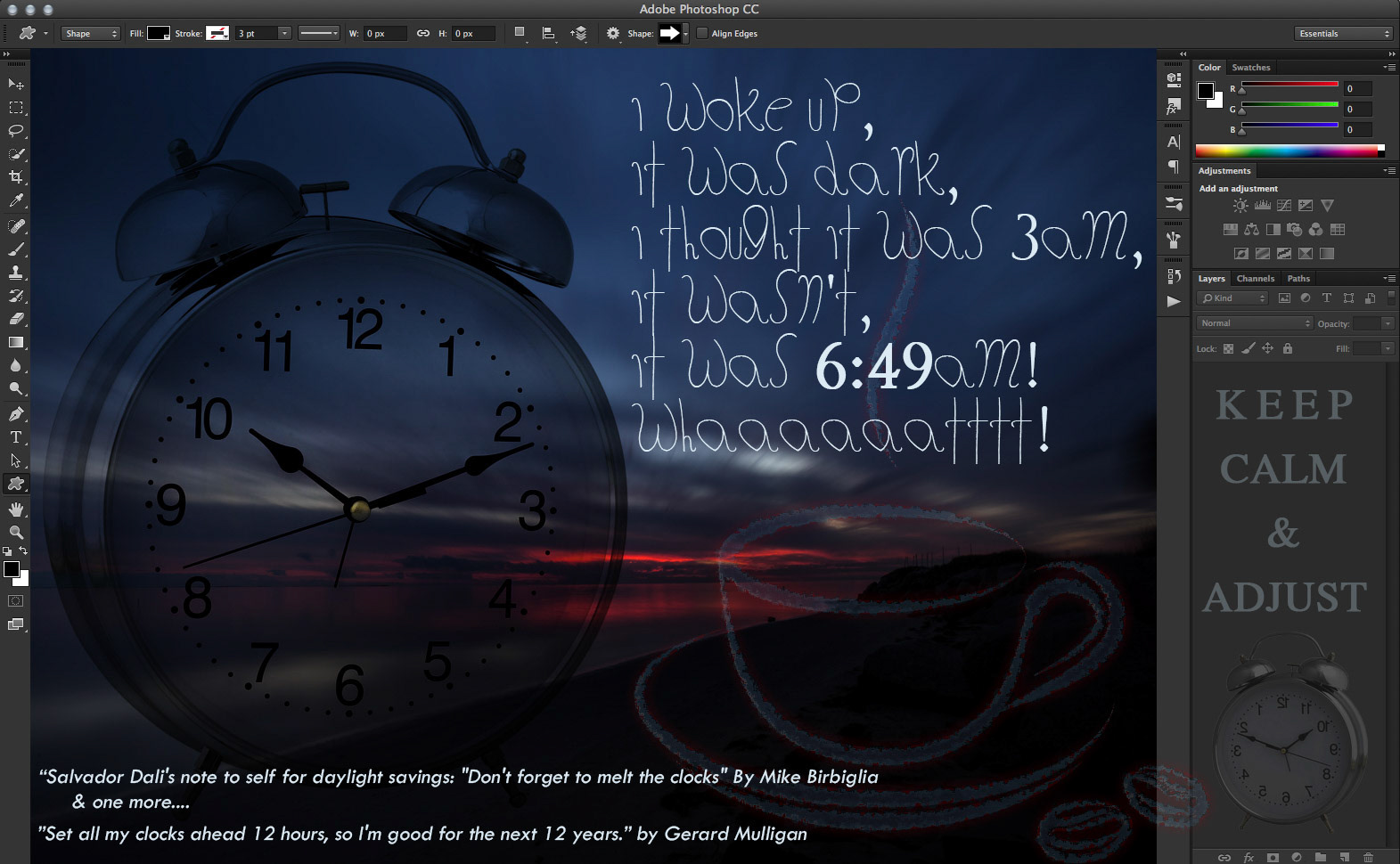The image size is (1400, 864).
Task: Open the layer Kind filter dropdown
Action: pos(1232,298)
